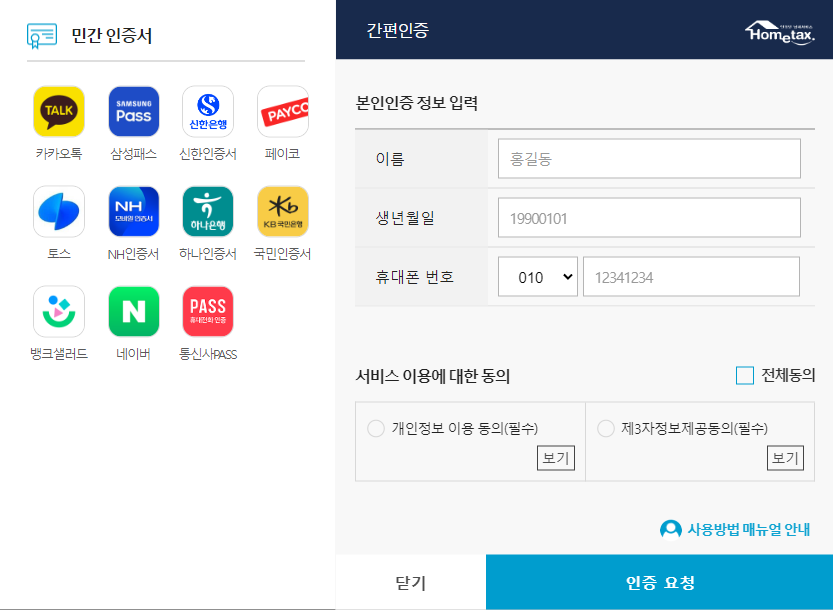The height and width of the screenshot is (610, 833).
Task: Click the 닫기 close button
Action: [x=411, y=582]
